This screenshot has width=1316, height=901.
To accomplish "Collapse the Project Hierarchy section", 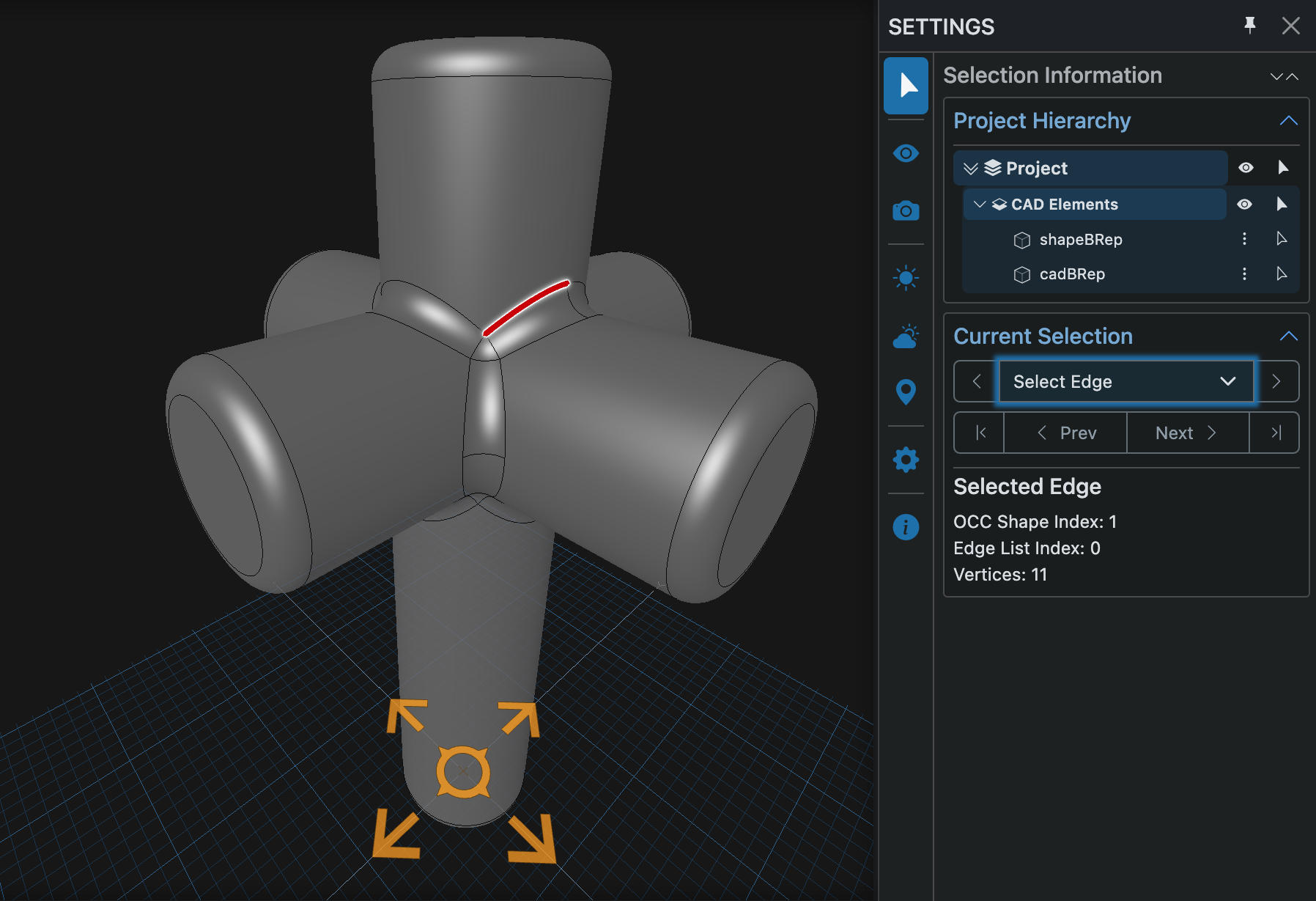I will pos(1288,121).
